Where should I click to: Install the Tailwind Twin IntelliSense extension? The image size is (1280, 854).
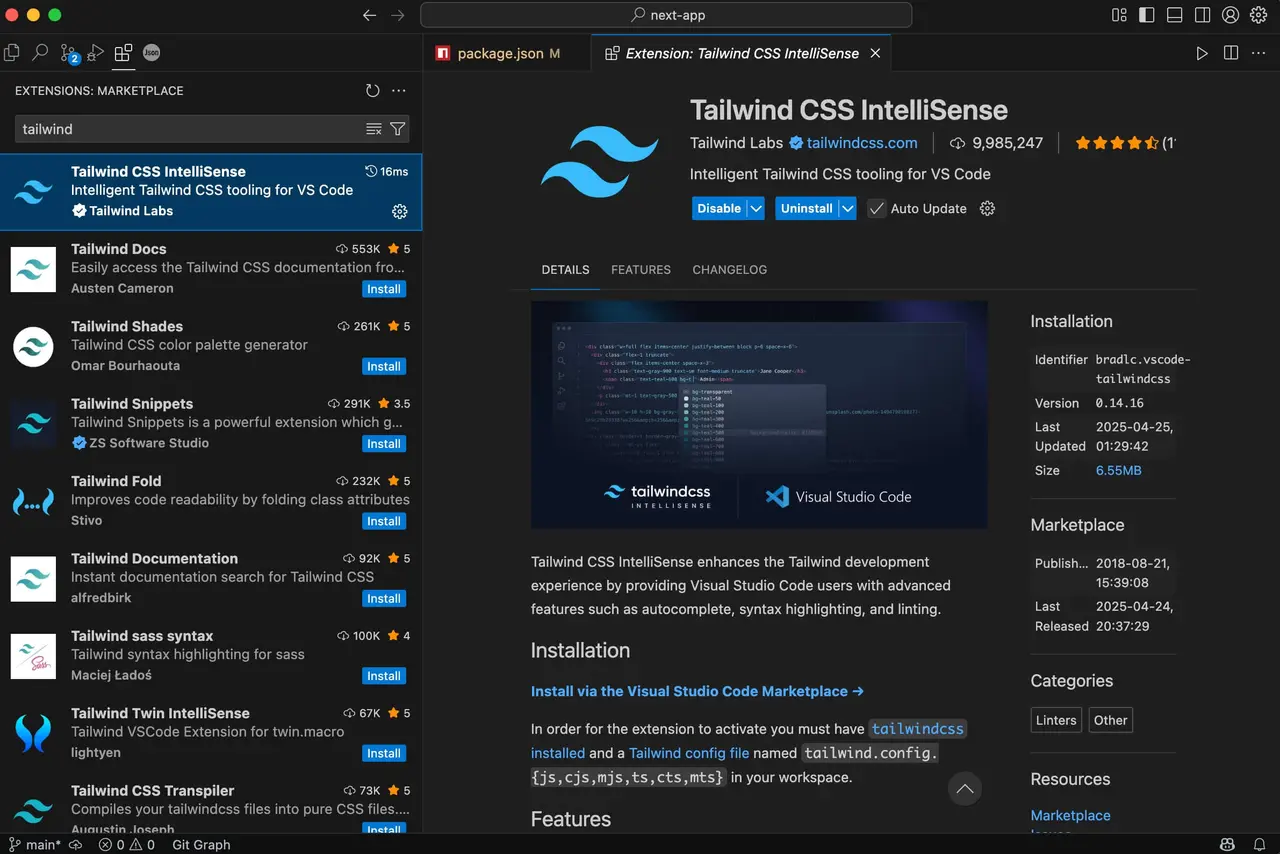tap(383, 754)
